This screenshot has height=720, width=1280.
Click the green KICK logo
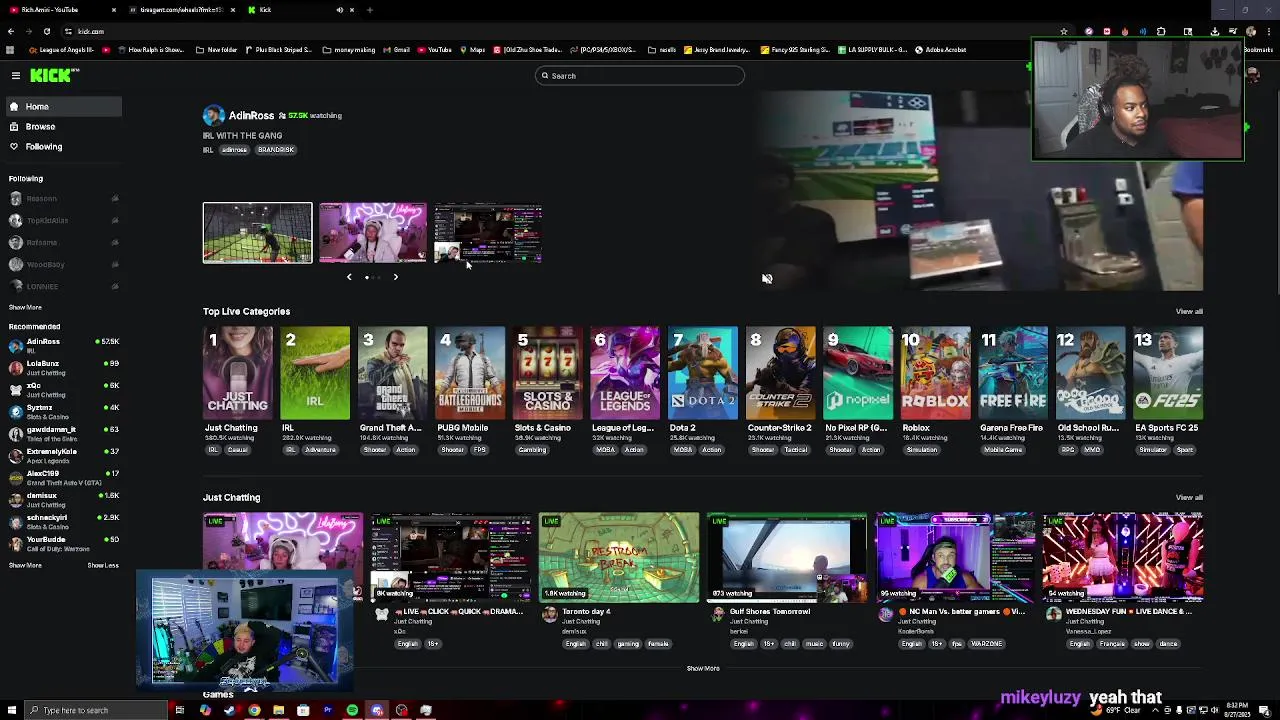tap(54, 75)
